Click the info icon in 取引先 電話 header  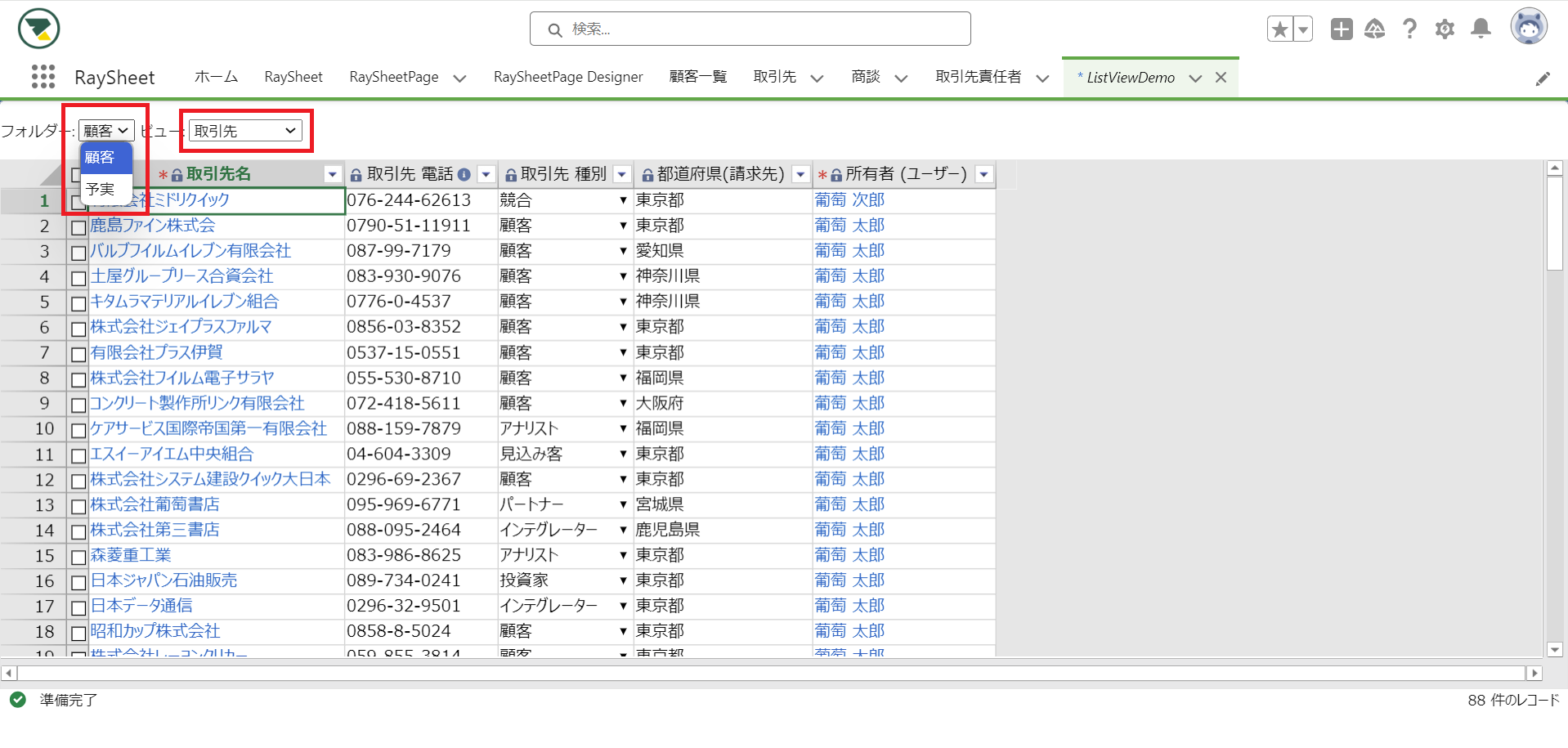tap(464, 174)
